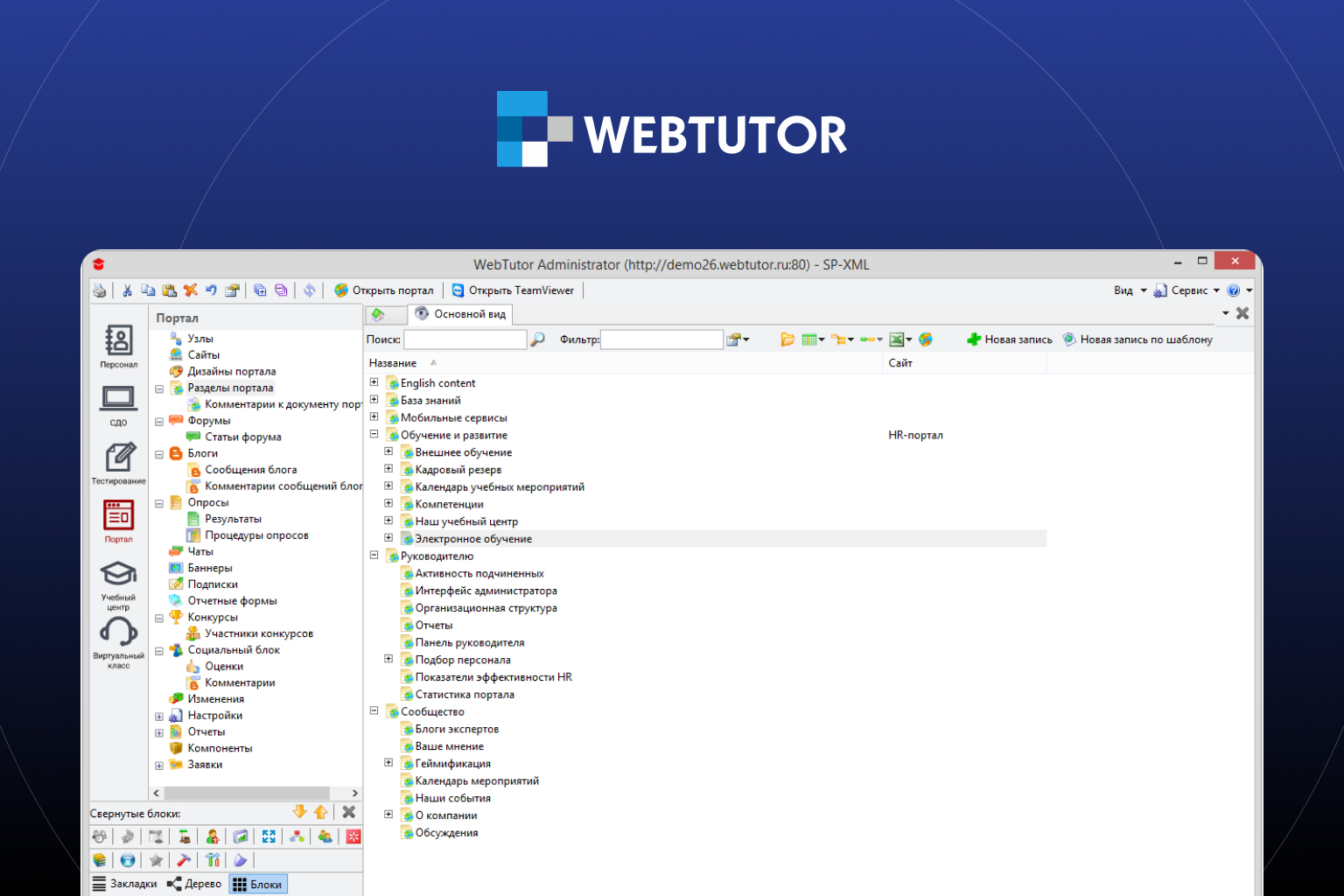Expand the English content node
This screenshot has width=1344, height=896.
coord(374,382)
